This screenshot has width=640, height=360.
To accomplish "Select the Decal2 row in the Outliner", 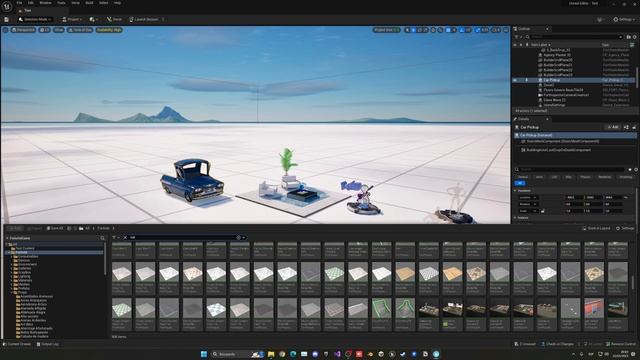I will tap(574, 85).
